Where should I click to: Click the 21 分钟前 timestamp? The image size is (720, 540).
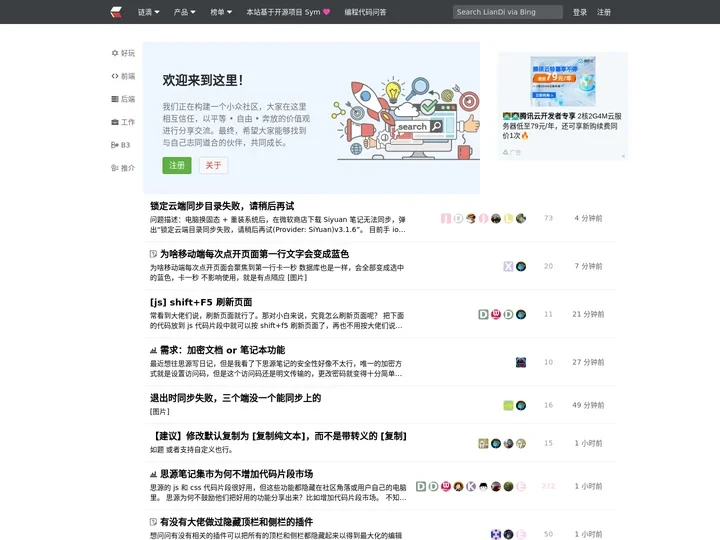588,314
